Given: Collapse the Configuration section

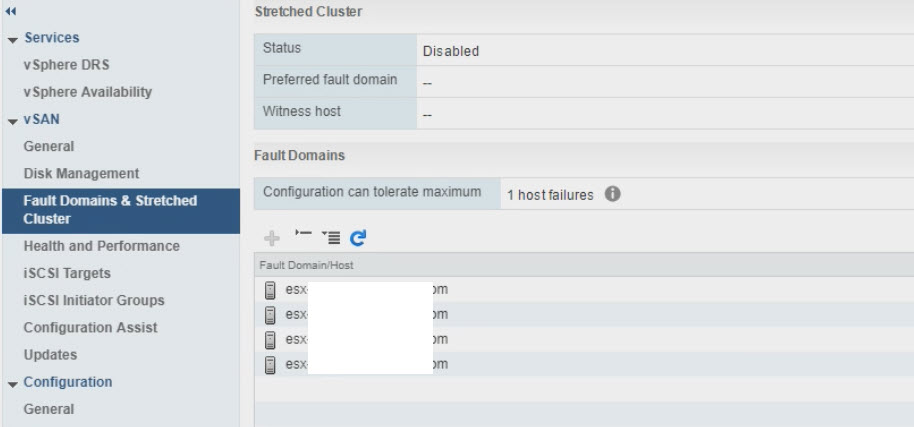Looking at the screenshot, I should (x=13, y=383).
